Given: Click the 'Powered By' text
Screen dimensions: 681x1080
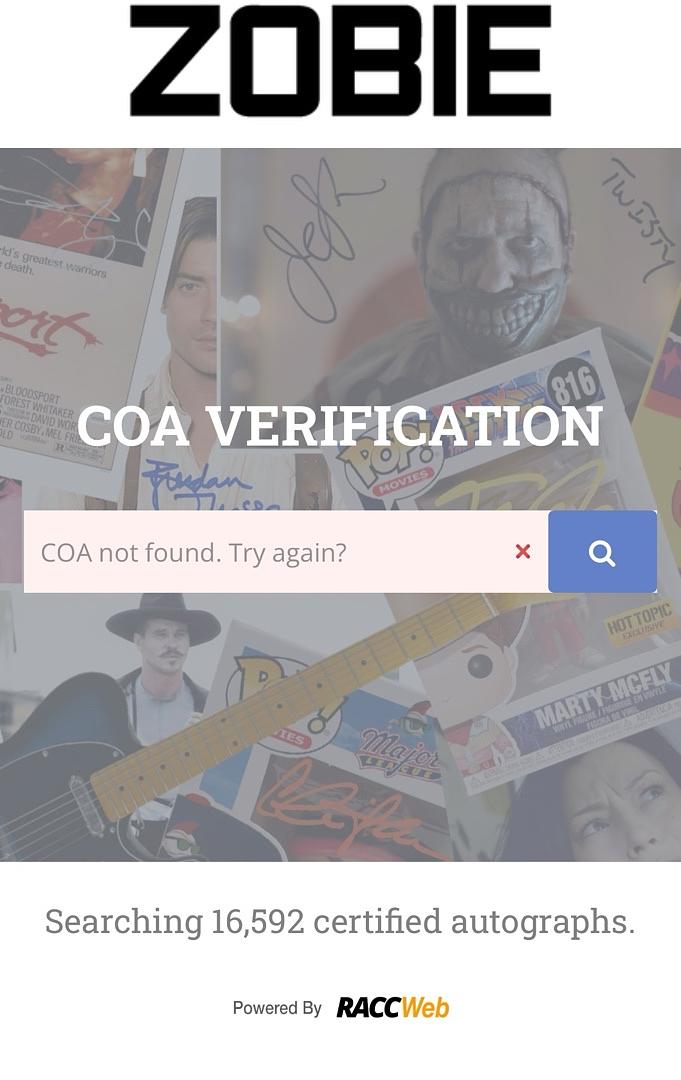Looking at the screenshot, I should click(x=277, y=1008).
